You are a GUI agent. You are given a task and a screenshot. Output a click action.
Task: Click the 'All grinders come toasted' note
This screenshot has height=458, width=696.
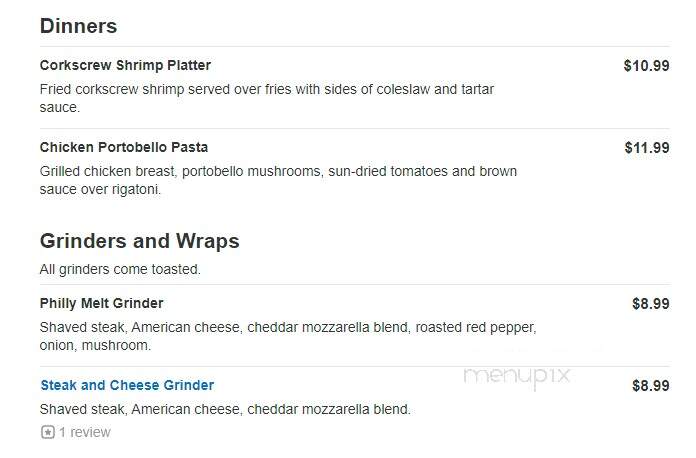120,269
